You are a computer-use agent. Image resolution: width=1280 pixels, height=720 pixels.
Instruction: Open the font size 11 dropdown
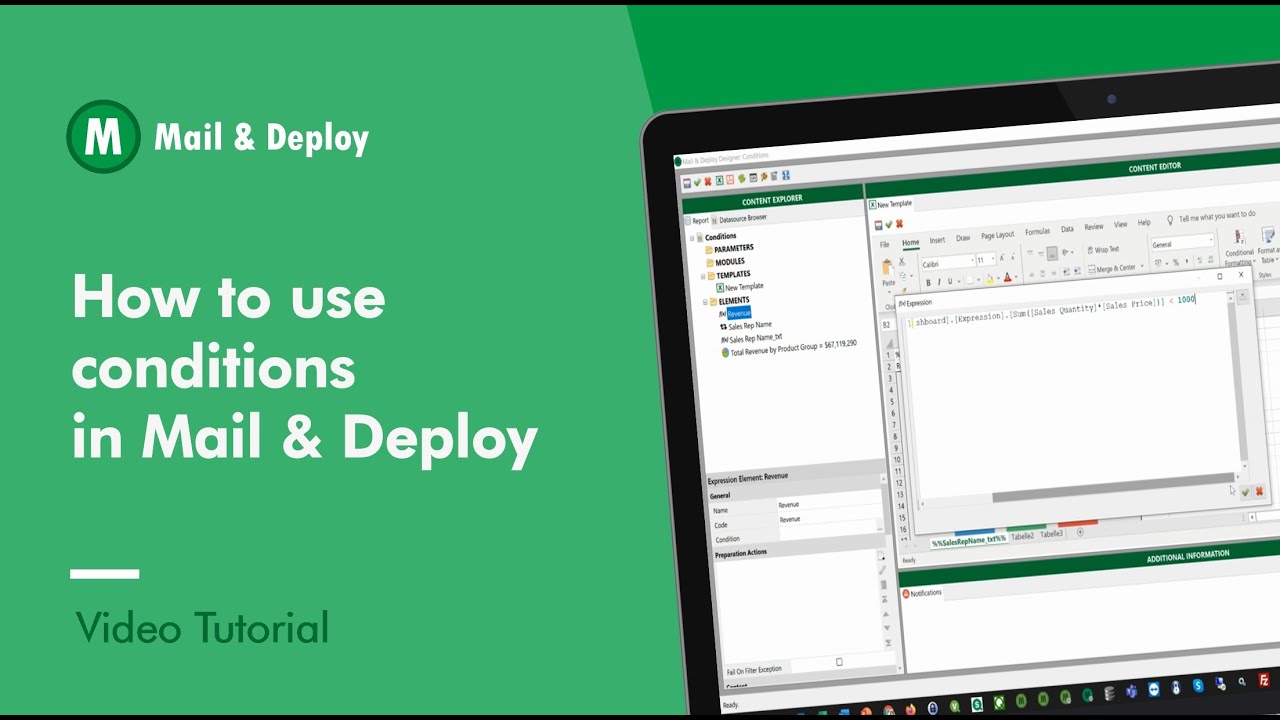993,260
